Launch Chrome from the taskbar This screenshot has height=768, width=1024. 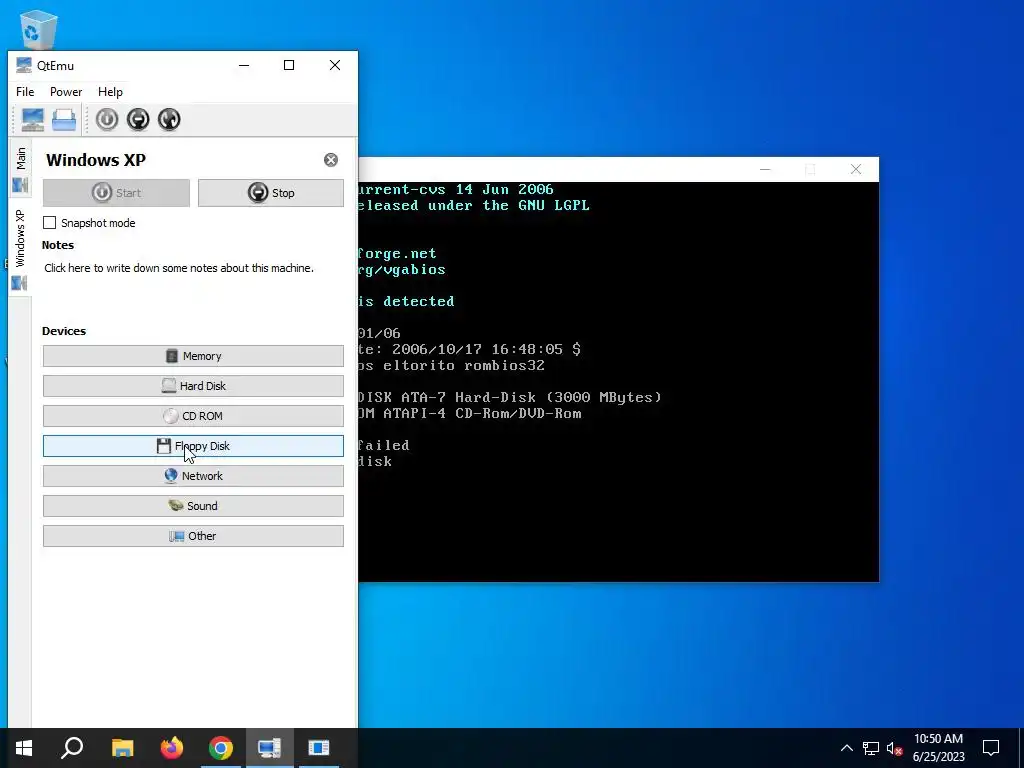tap(221, 748)
